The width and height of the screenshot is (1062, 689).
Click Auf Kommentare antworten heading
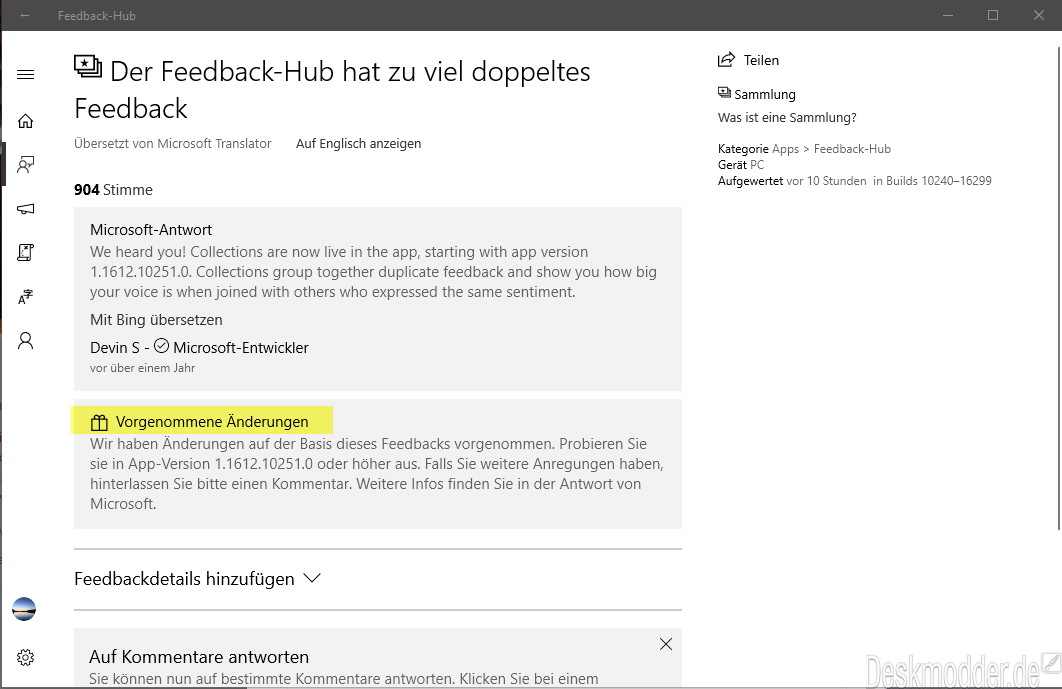point(199,656)
